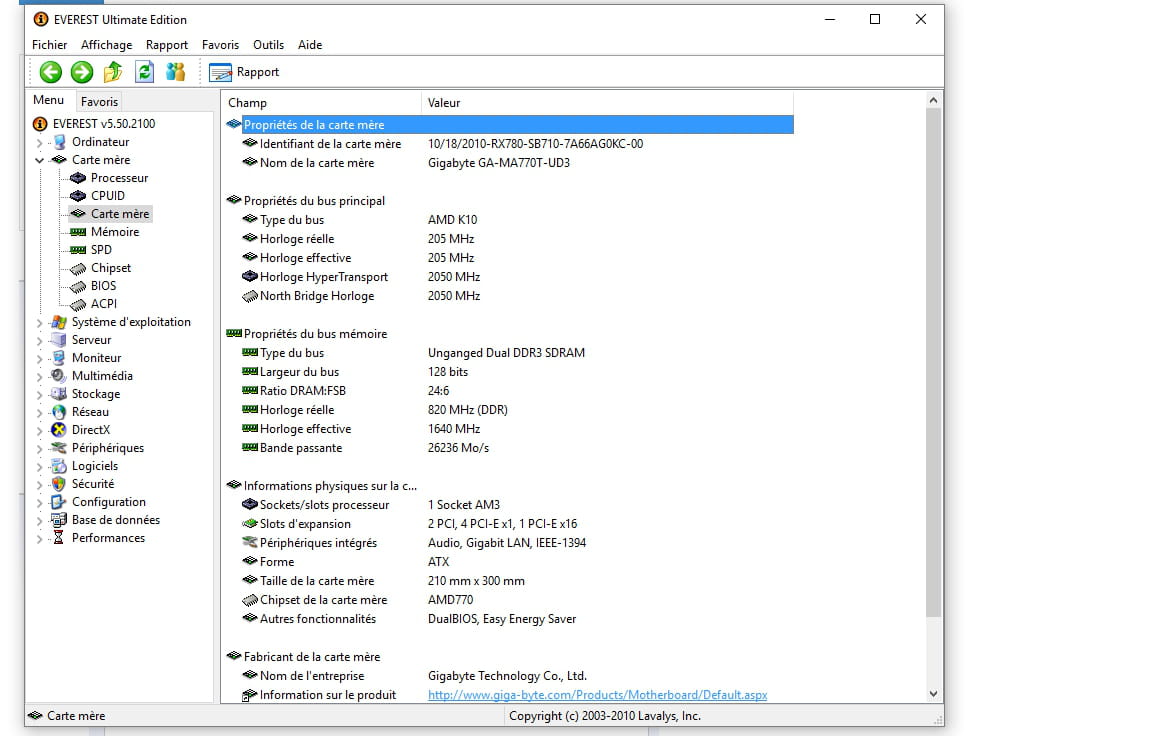The height and width of the screenshot is (736, 1152).
Task: Click the users icon in toolbar
Action: coord(176,72)
